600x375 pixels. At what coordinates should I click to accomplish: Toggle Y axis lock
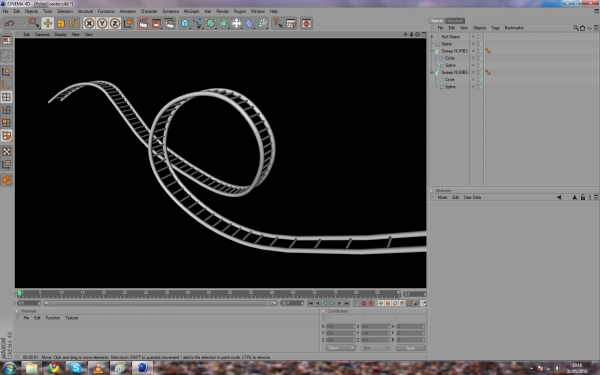click(x=102, y=23)
